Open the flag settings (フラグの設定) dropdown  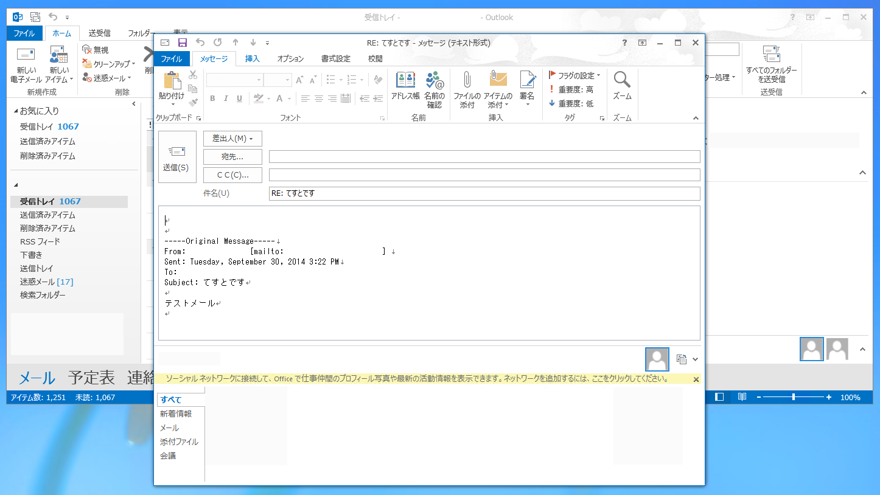574,75
